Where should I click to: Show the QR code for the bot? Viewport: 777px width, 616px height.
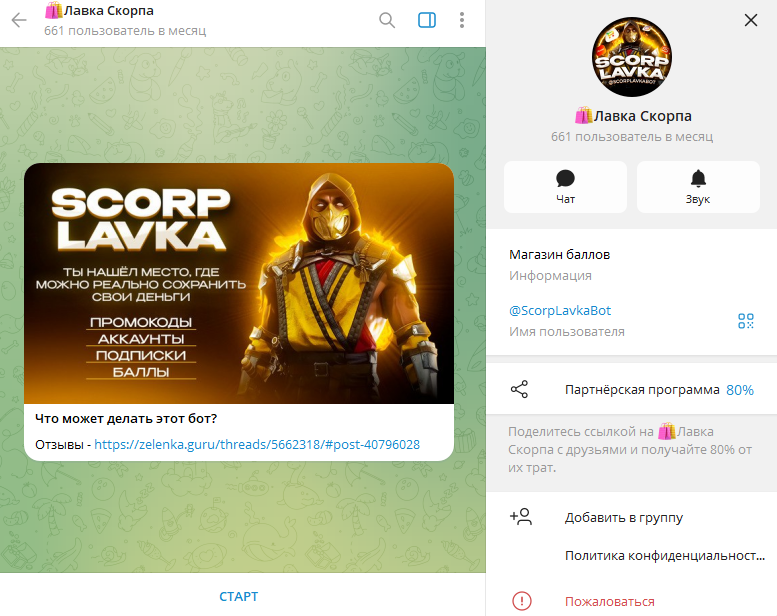tap(745, 321)
